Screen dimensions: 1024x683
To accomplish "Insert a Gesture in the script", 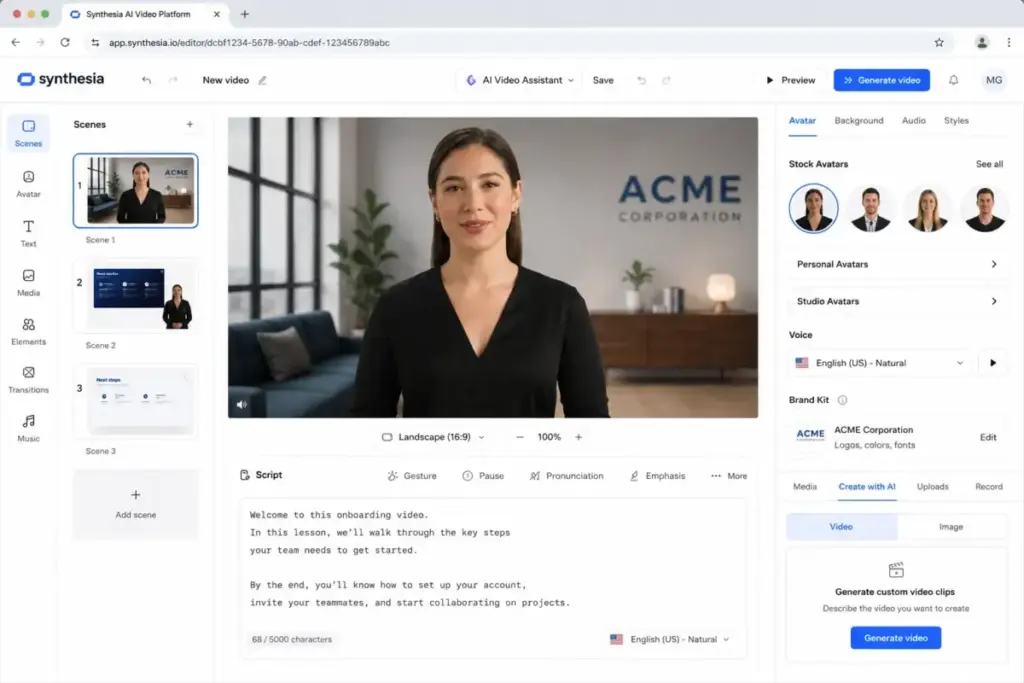I will [412, 475].
